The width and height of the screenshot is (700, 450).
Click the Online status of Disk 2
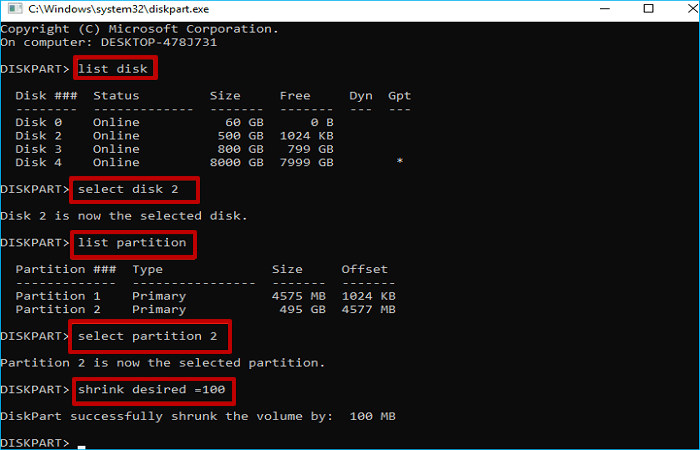(x=116, y=136)
